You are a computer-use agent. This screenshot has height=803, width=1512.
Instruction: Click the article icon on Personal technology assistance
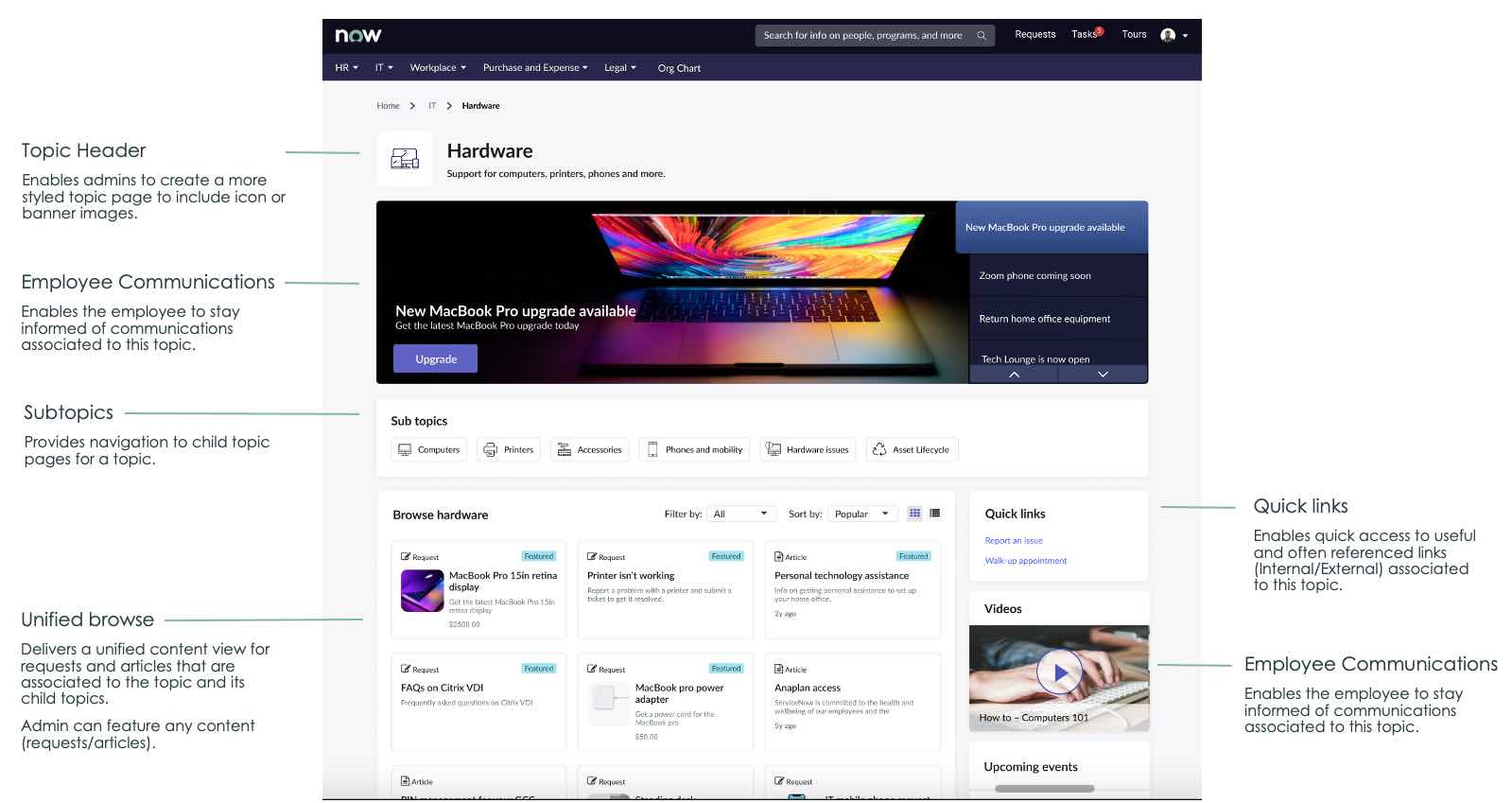click(779, 557)
